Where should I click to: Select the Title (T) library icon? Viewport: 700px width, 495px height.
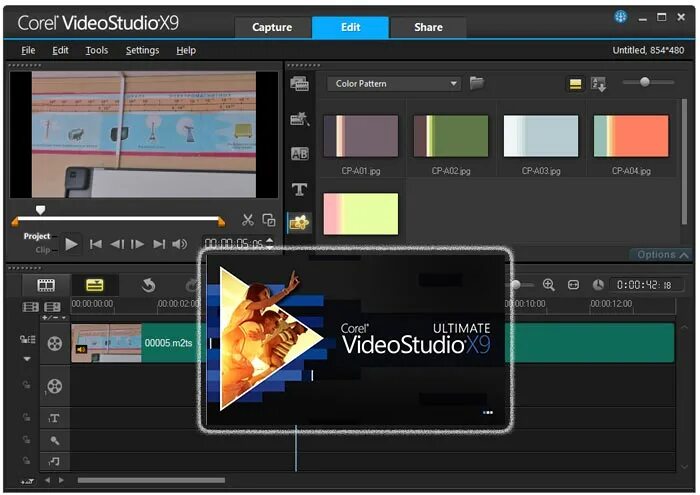(x=300, y=189)
